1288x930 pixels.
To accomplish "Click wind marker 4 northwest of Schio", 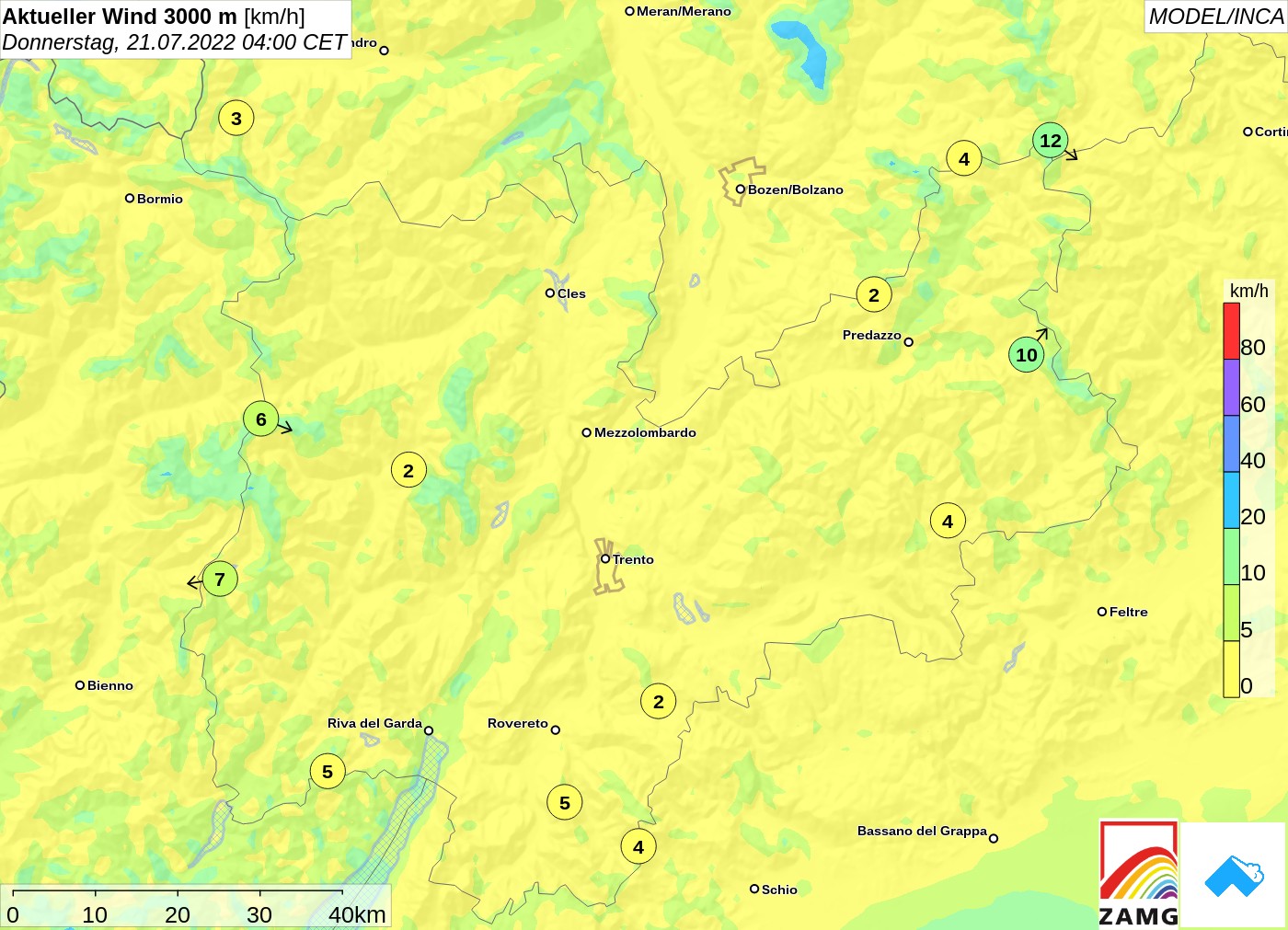I will click(638, 847).
